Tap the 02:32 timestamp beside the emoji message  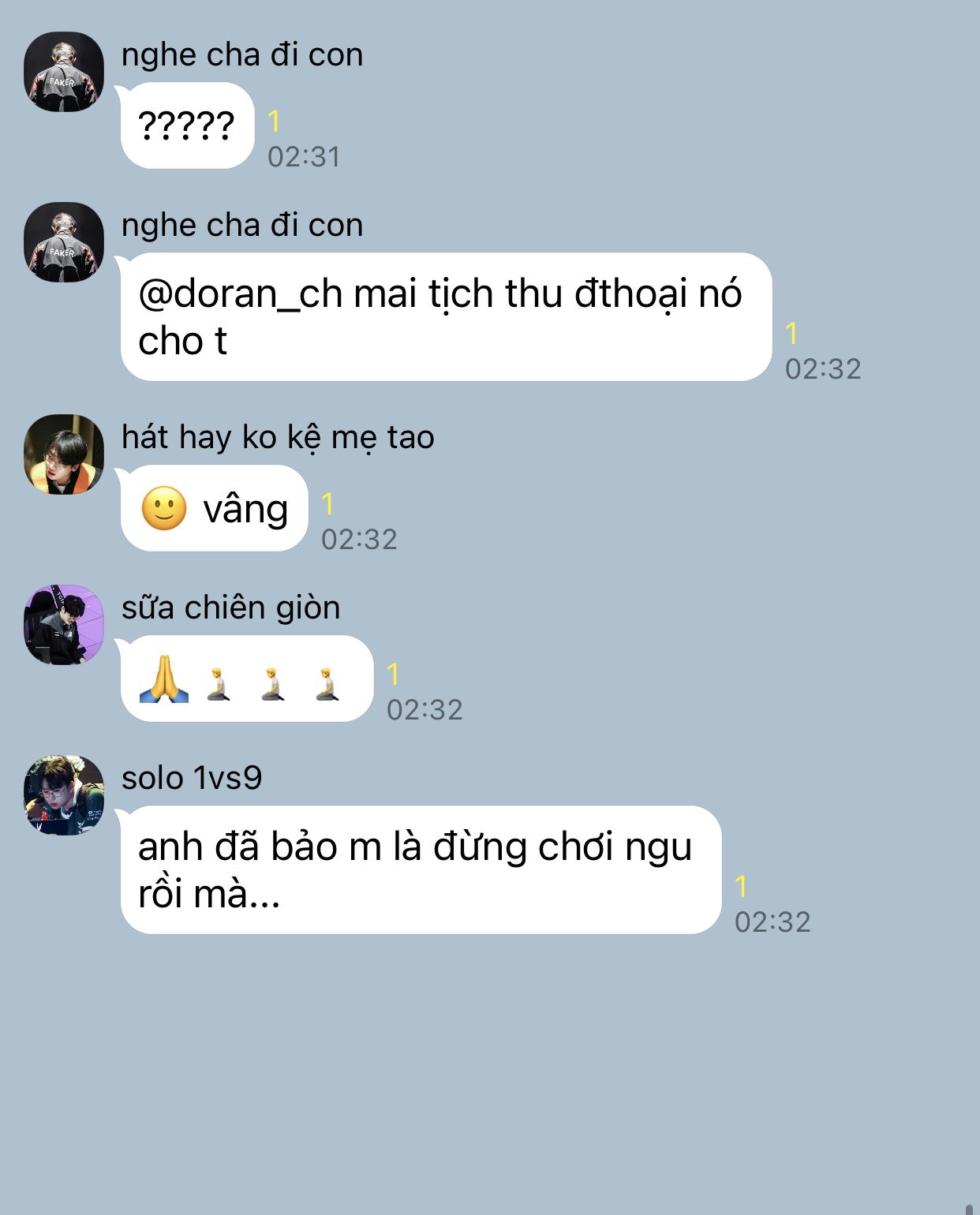point(425,709)
